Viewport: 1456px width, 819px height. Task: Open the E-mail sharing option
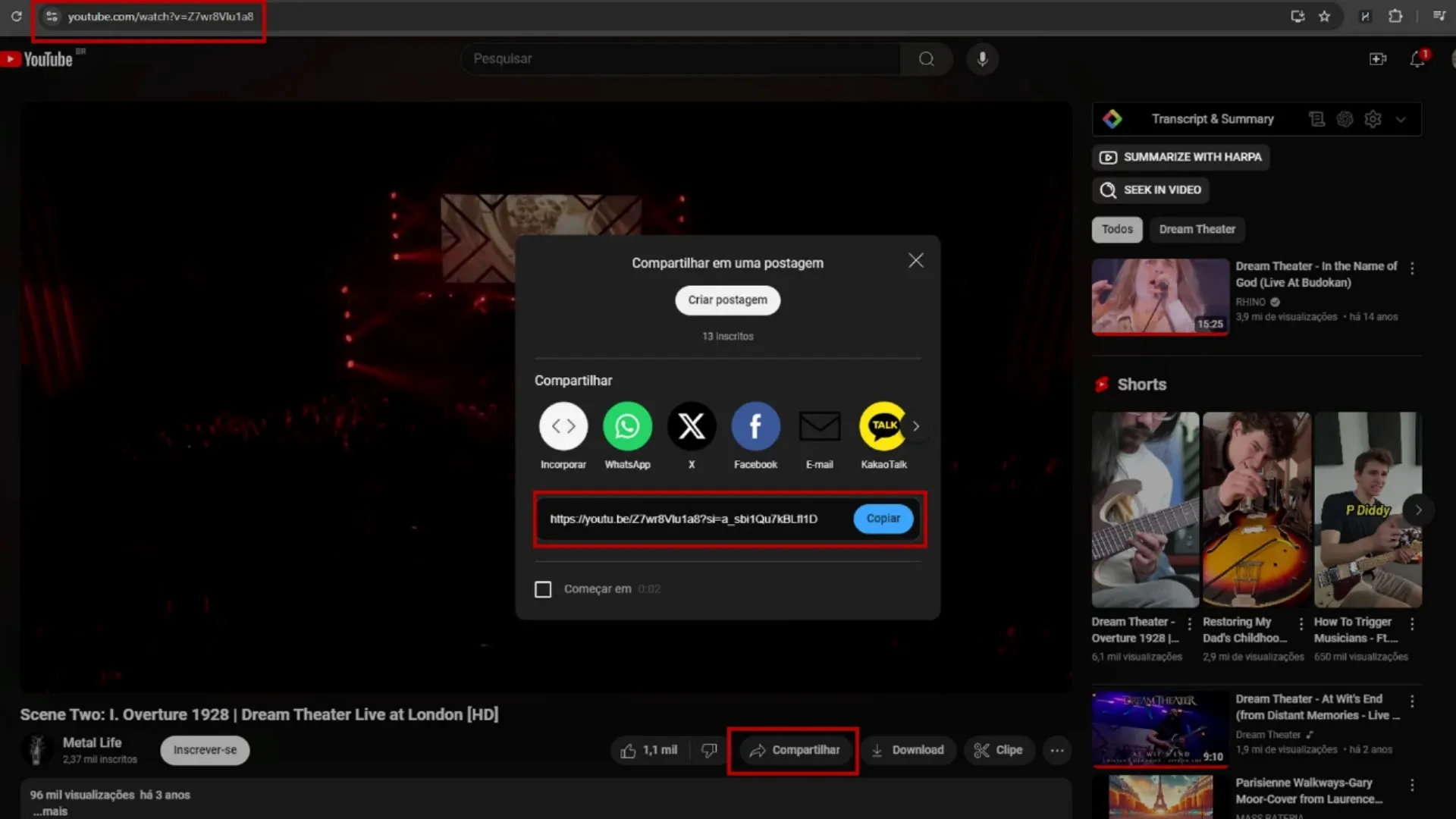click(819, 425)
